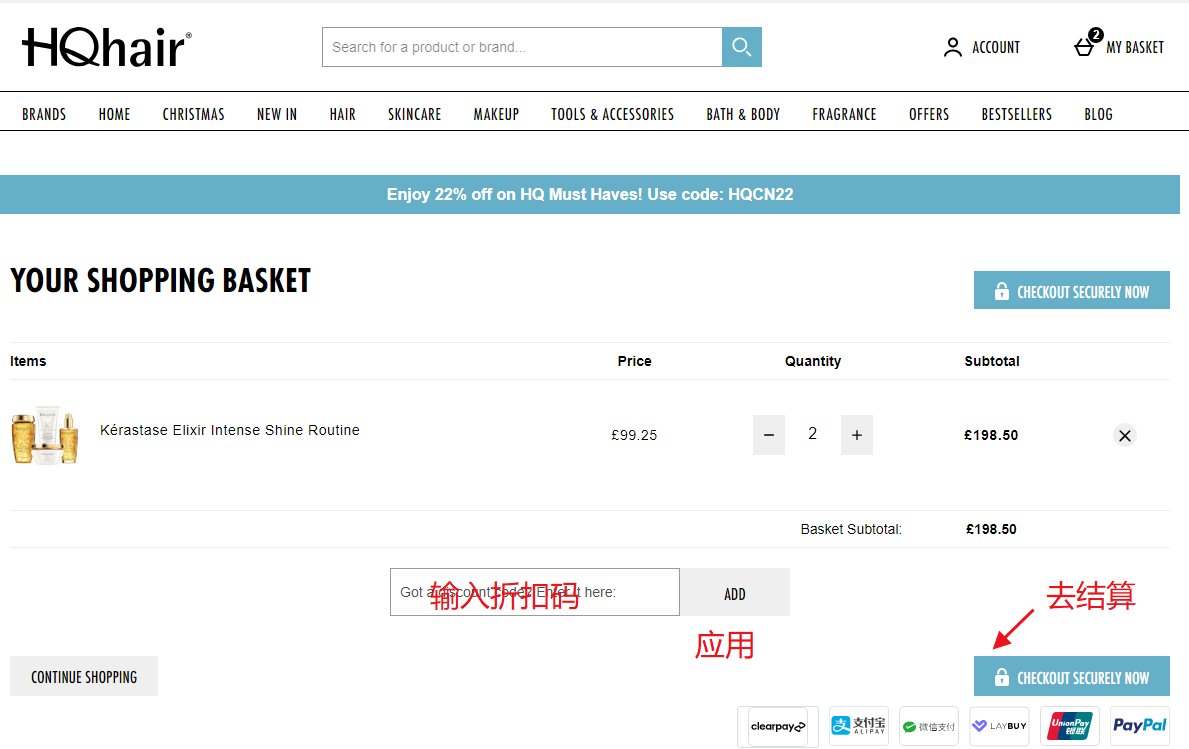Select the Alipay payment icon
The height and width of the screenshot is (749, 1189).
(858, 726)
